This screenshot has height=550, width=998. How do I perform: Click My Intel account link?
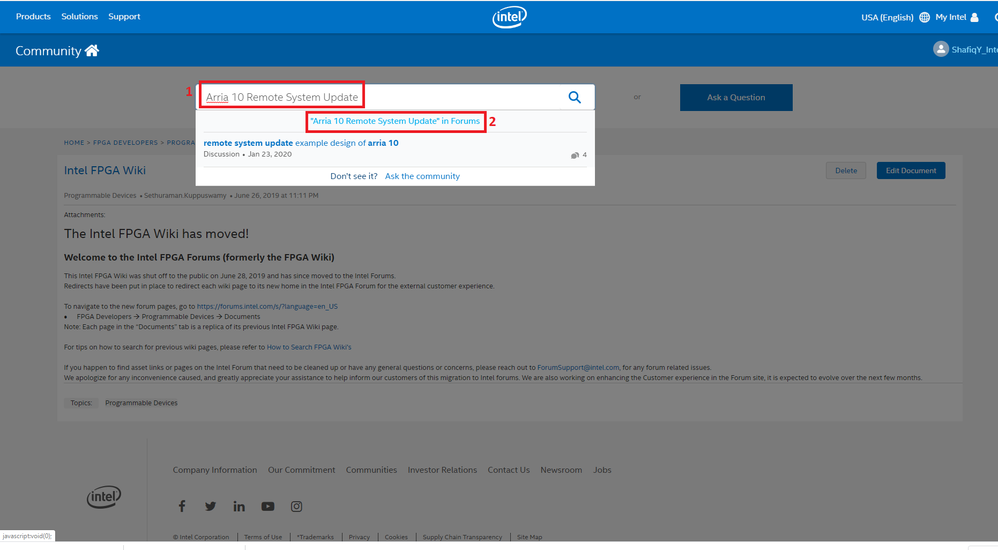point(951,17)
